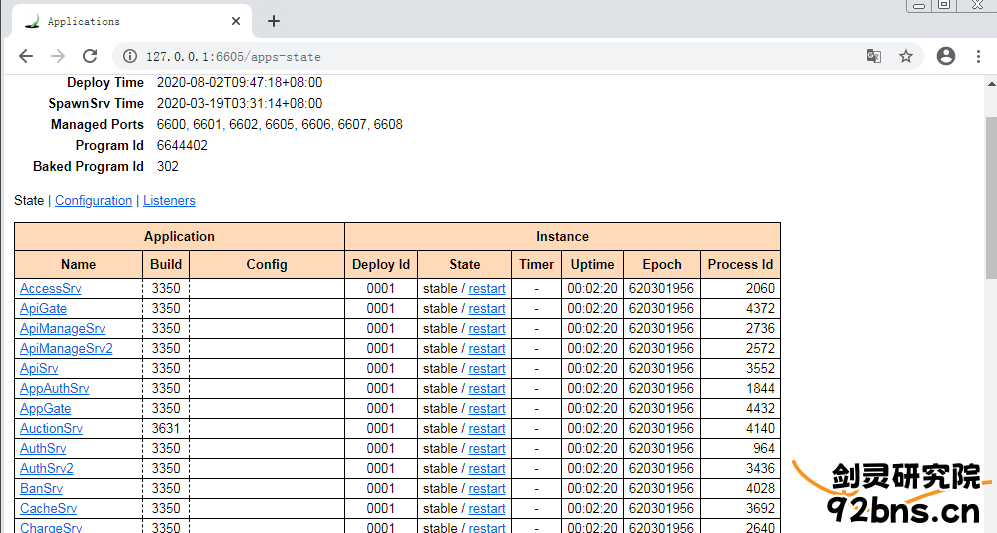Open the Configuration link

[93, 200]
